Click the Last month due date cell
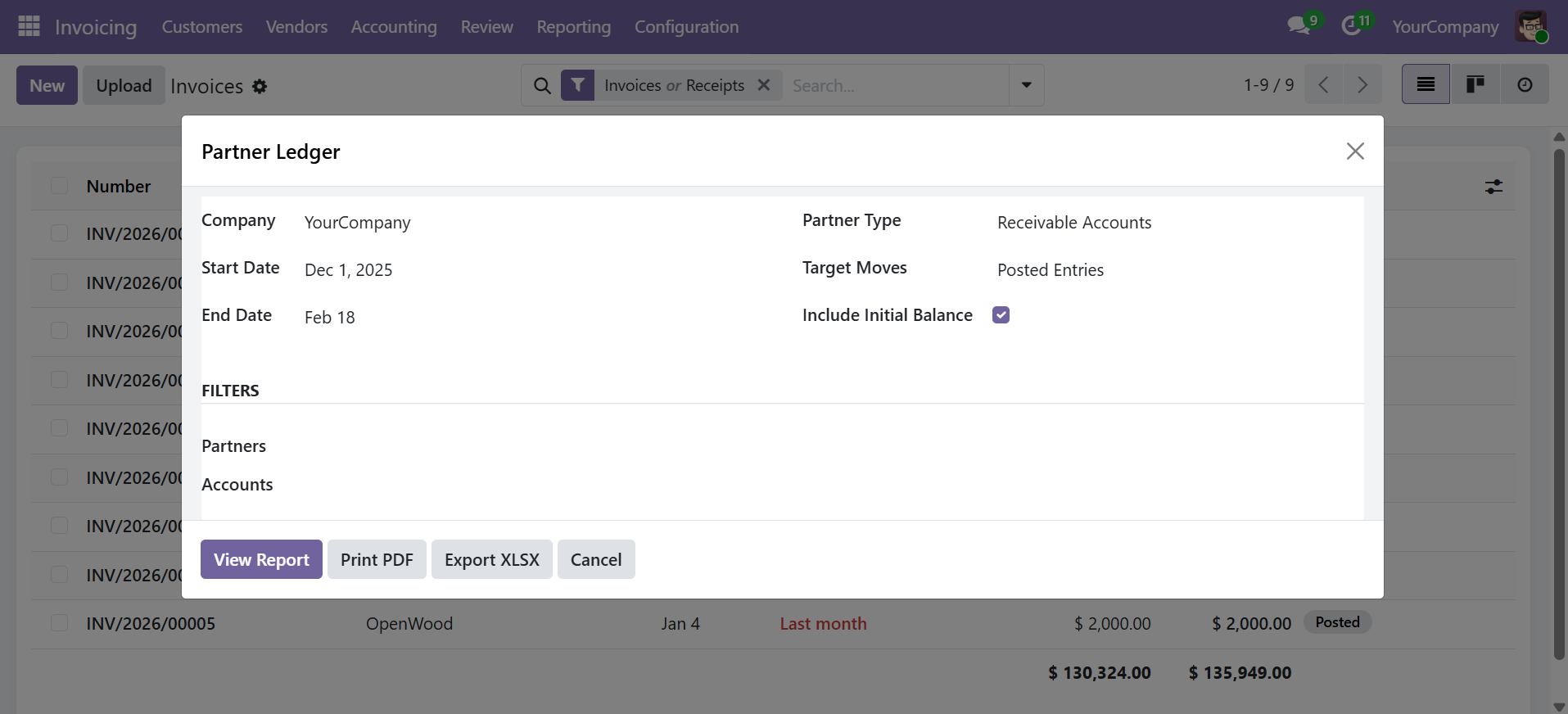The width and height of the screenshot is (1568, 714). pos(823,624)
